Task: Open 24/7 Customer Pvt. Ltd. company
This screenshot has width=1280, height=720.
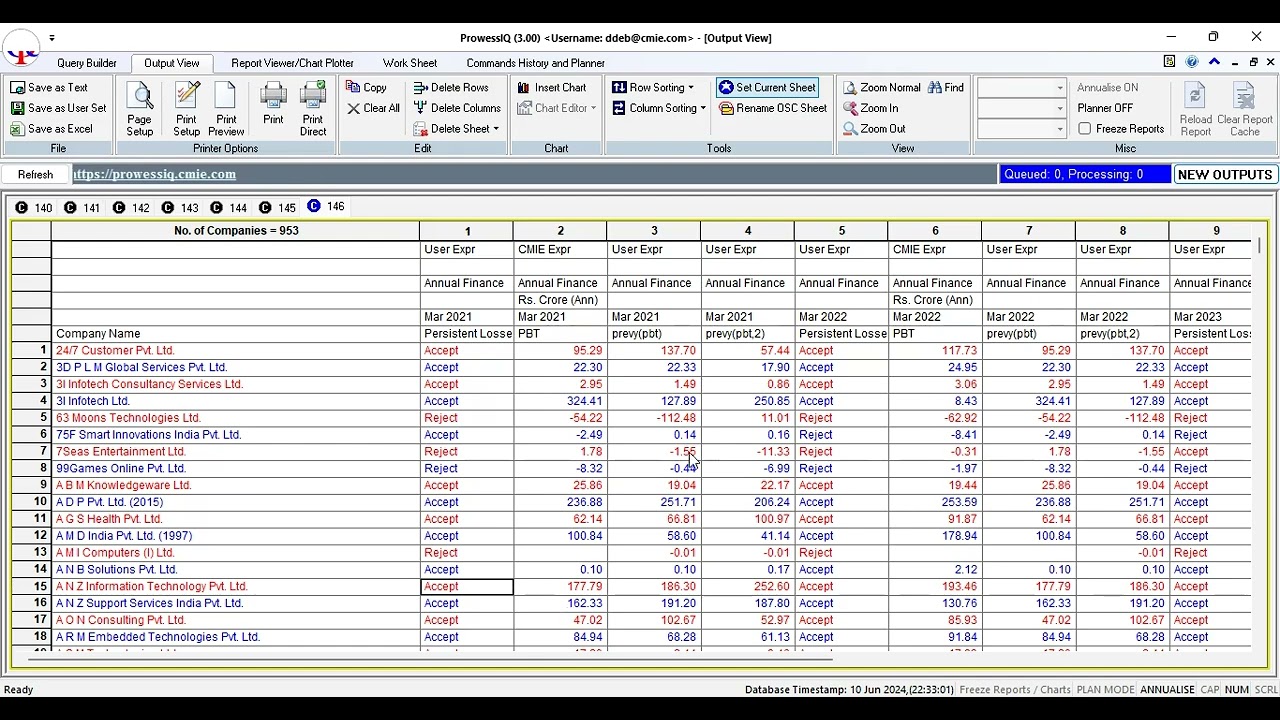Action: 115,351
